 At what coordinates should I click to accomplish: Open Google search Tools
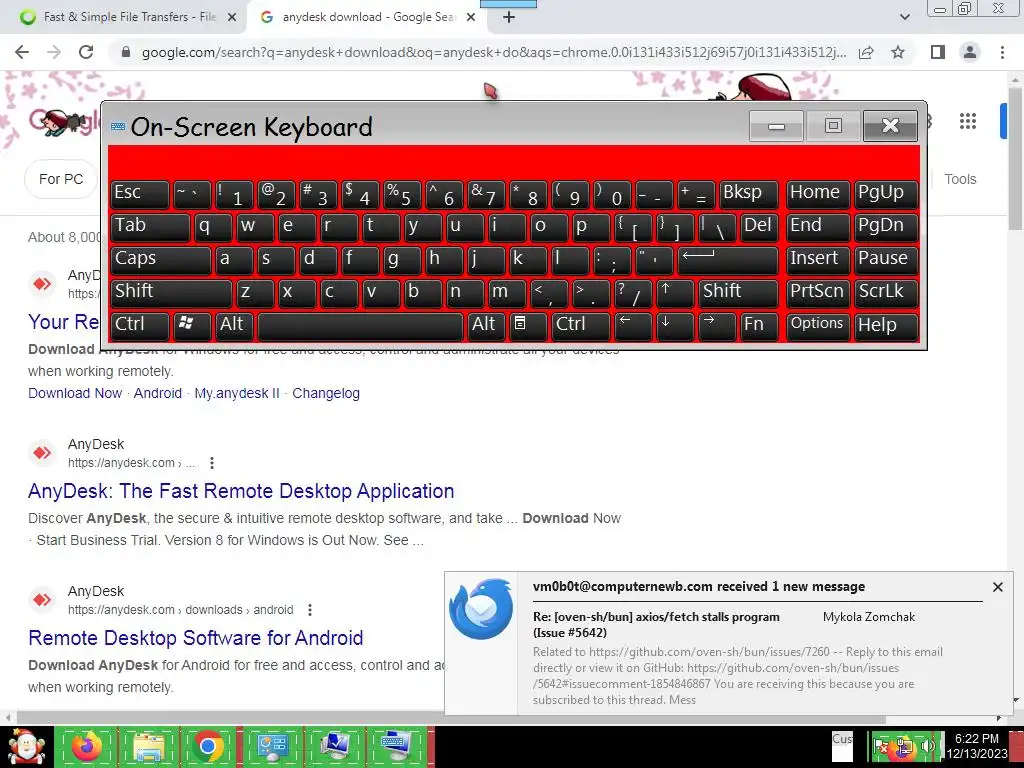pyautogui.click(x=960, y=179)
